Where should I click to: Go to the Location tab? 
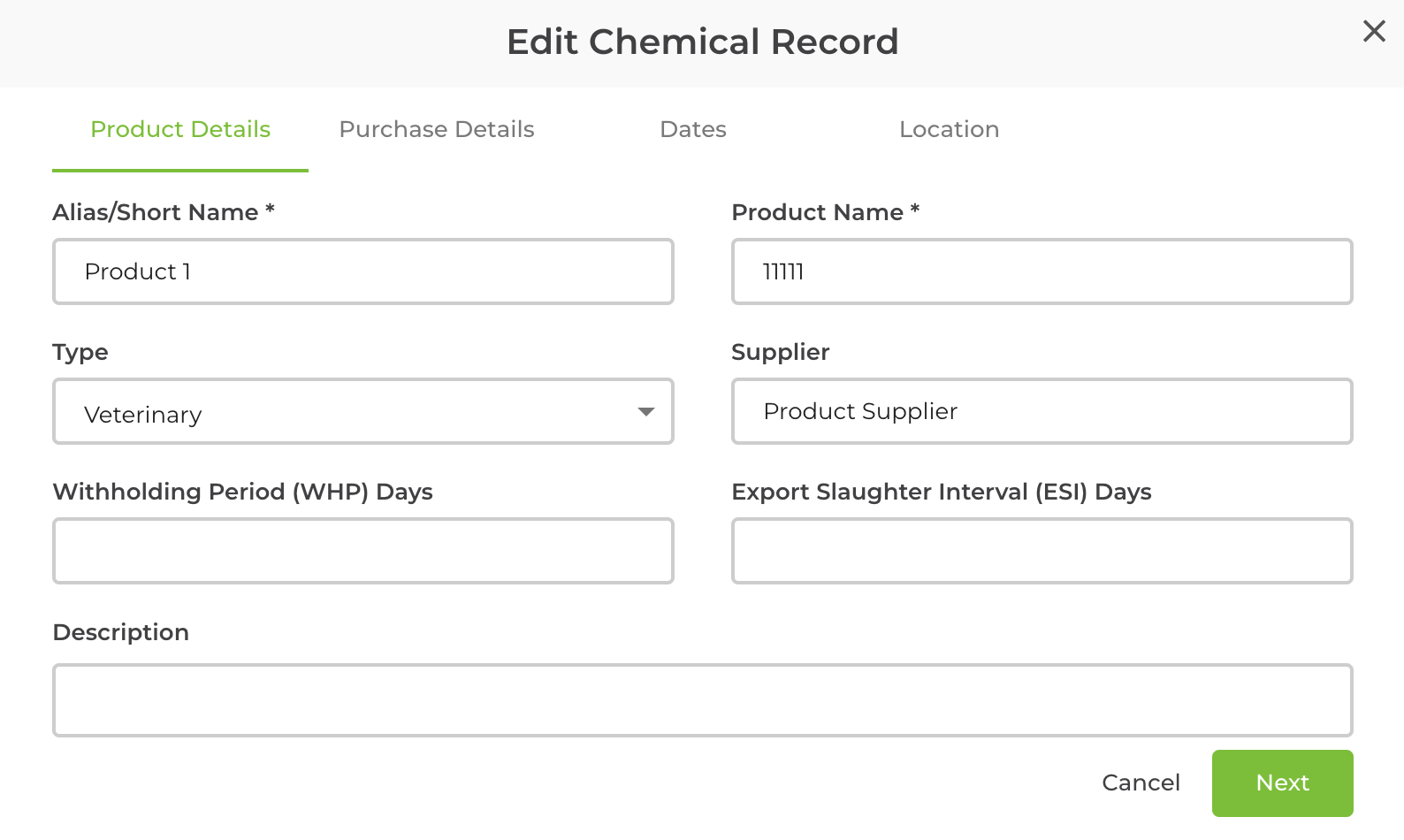point(949,129)
